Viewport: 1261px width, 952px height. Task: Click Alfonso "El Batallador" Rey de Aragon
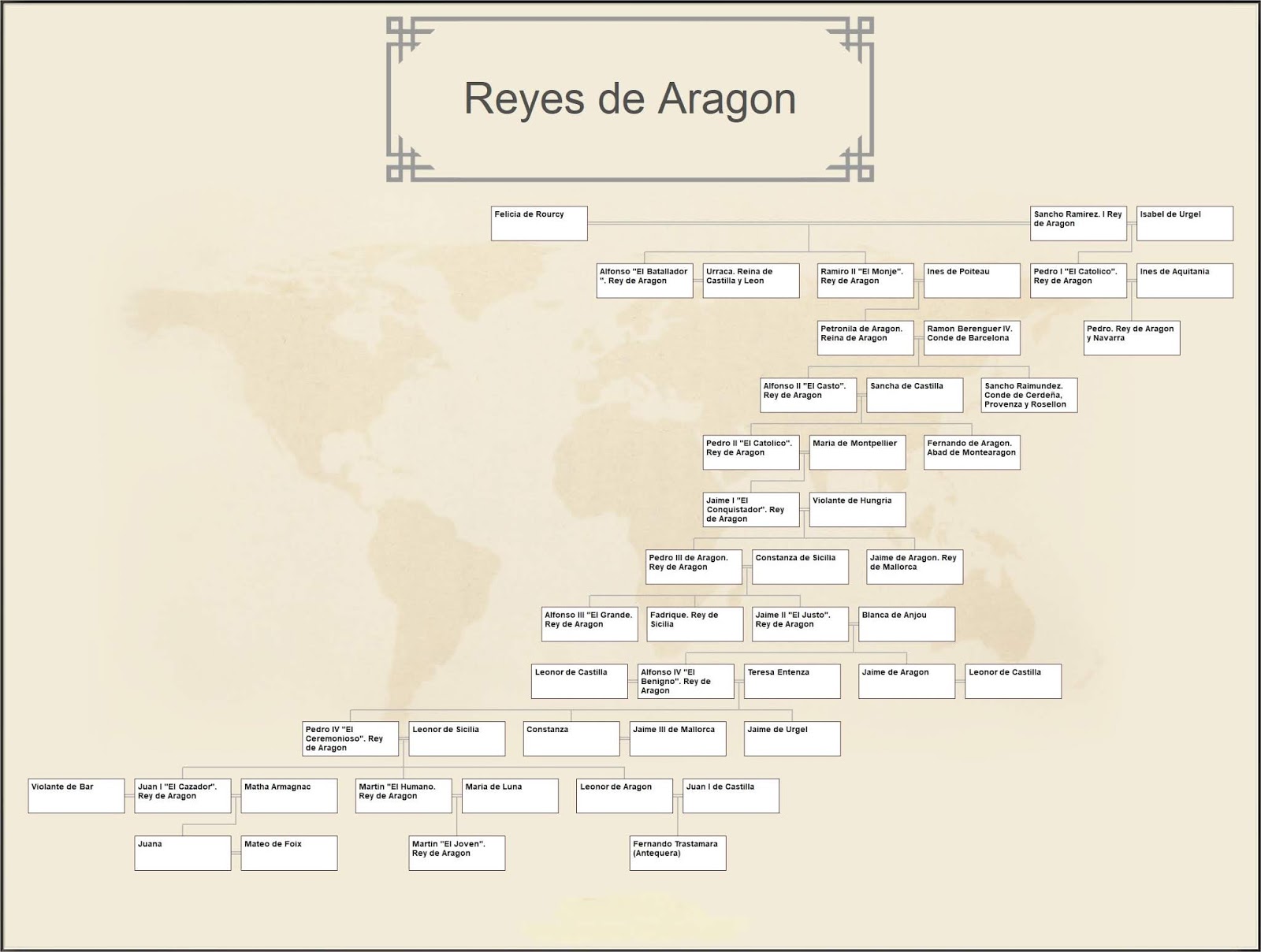(x=645, y=281)
